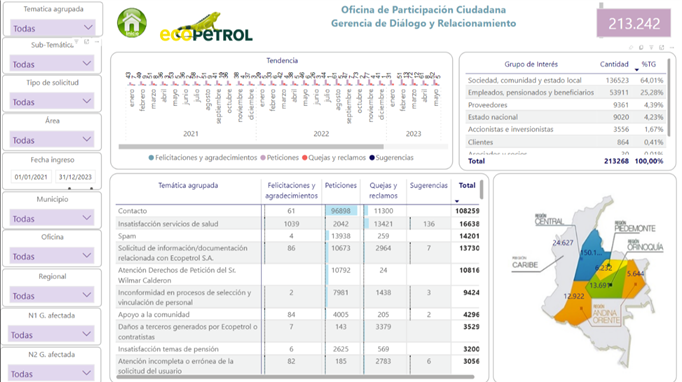Click the Temática table horizontal scrollbar
This screenshot has height=382, width=682.
click(296, 376)
